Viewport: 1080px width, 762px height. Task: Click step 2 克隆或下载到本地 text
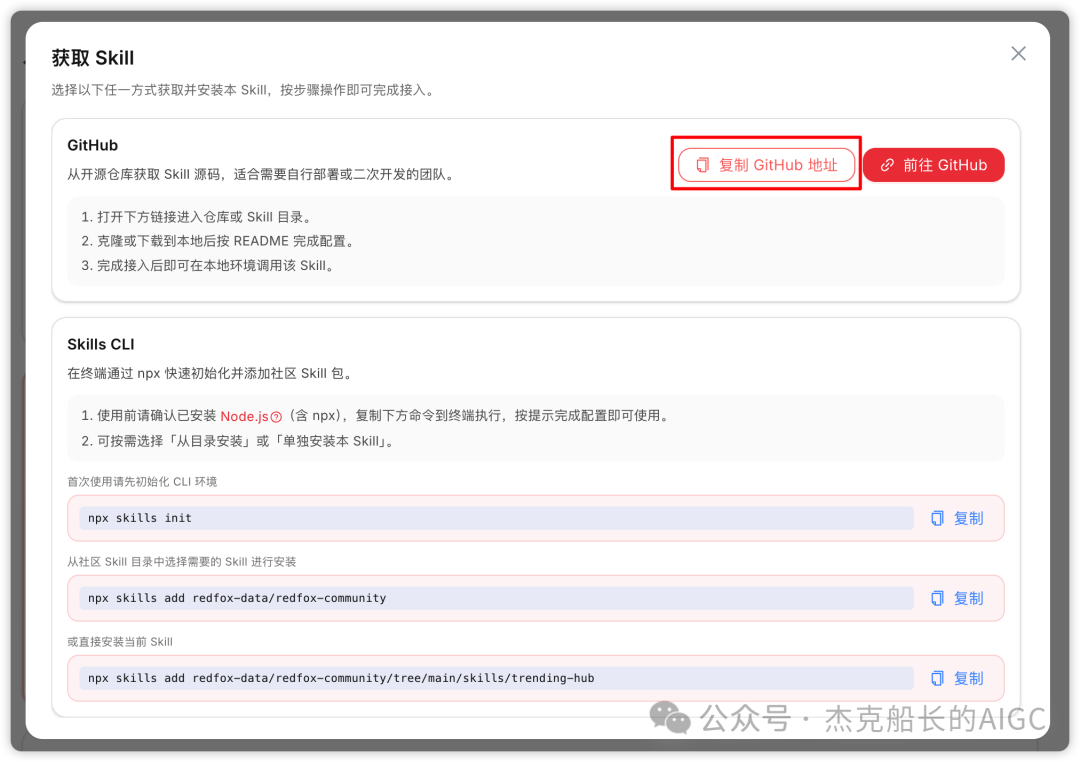[x=218, y=241]
